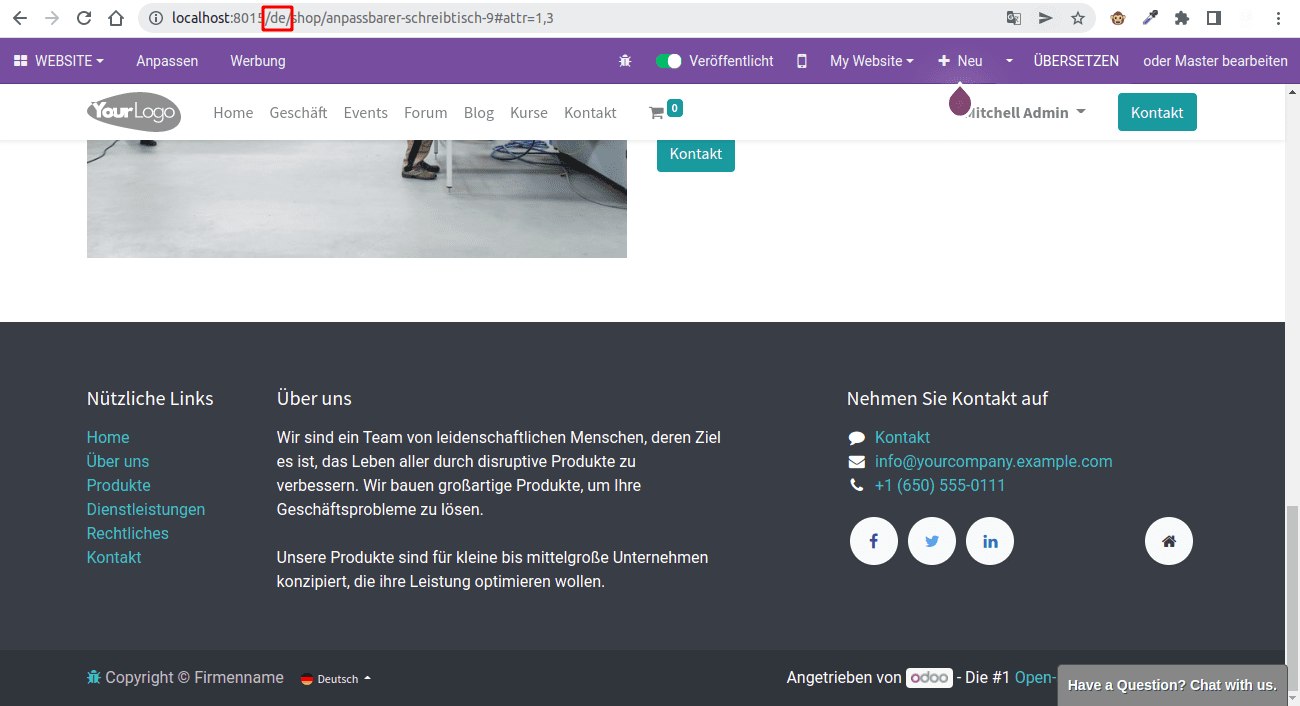
Task: Follow the Home link in Nützliche Links
Action: click(108, 437)
